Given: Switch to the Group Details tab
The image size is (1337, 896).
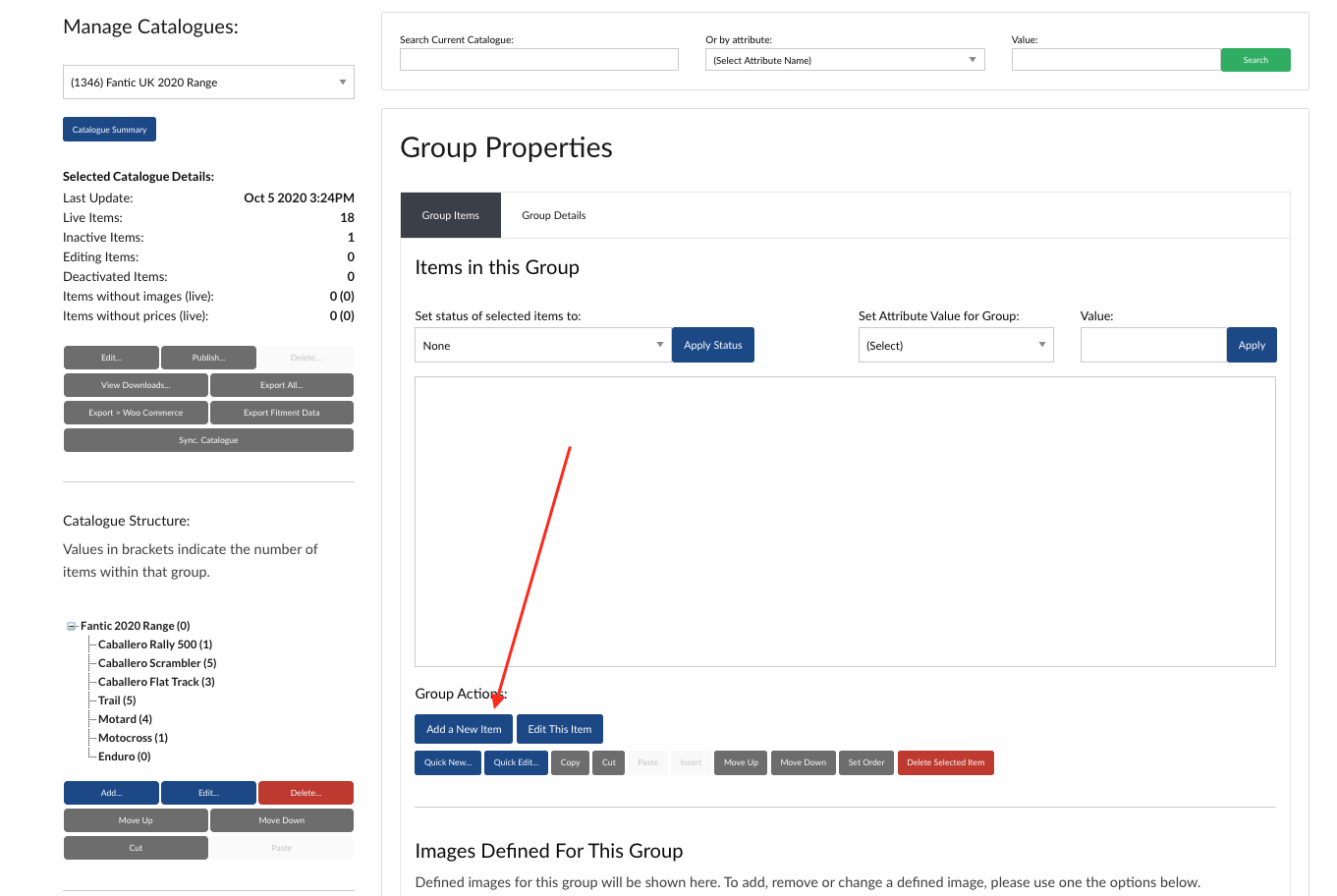Looking at the screenshot, I should click(553, 215).
